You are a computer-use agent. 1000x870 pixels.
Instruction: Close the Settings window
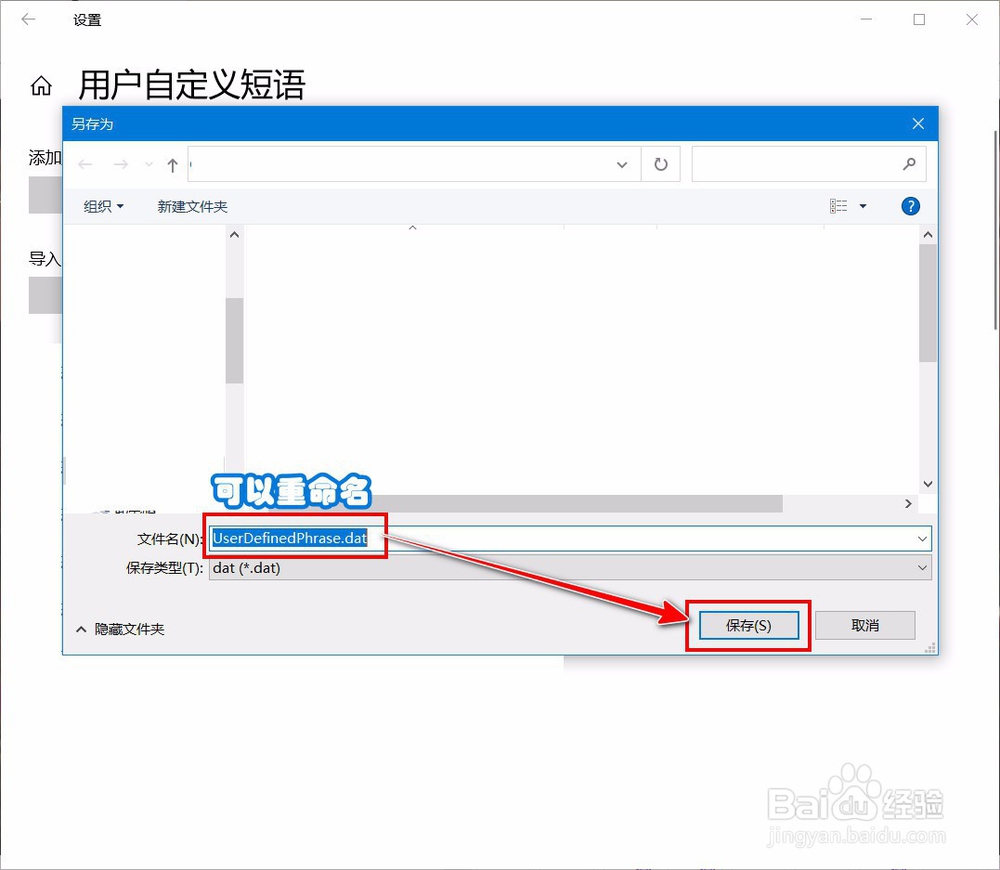971,20
